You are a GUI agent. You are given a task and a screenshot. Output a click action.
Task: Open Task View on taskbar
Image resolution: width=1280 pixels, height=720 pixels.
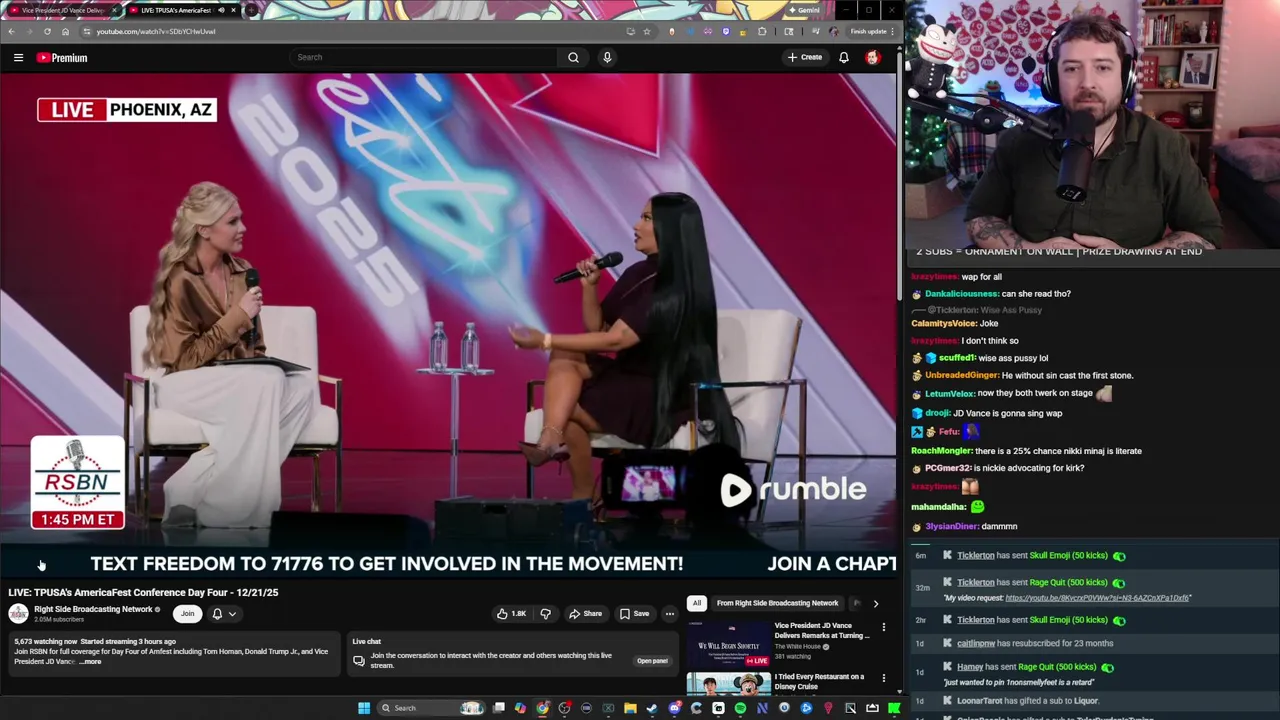498,708
